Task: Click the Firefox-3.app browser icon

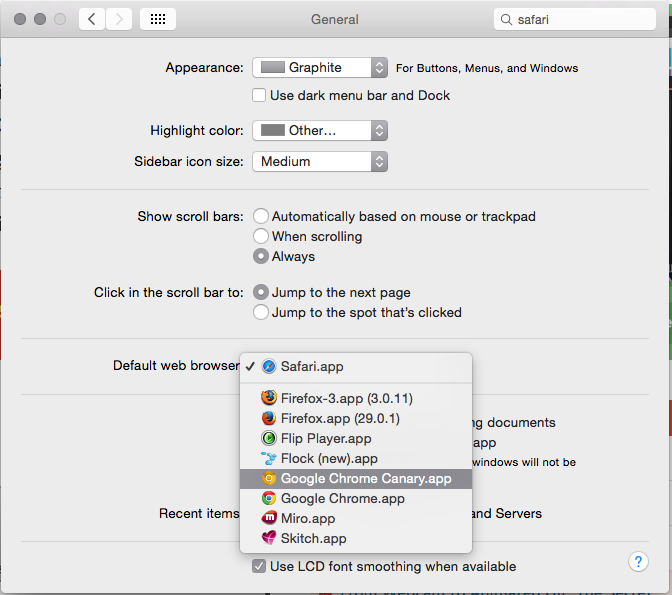Action: click(x=268, y=398)
